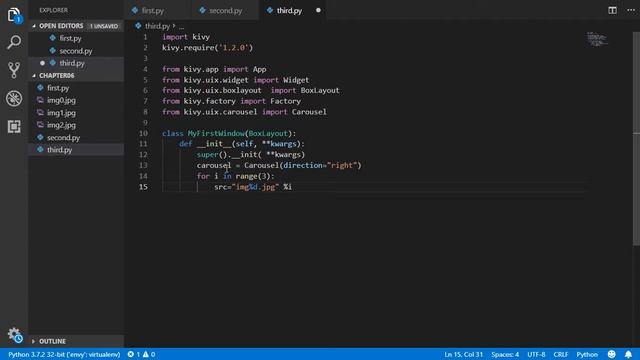Open the Manage gear menu
Image resolution: width=640 pixels, height=360 pixels.
tap(15, 335)
